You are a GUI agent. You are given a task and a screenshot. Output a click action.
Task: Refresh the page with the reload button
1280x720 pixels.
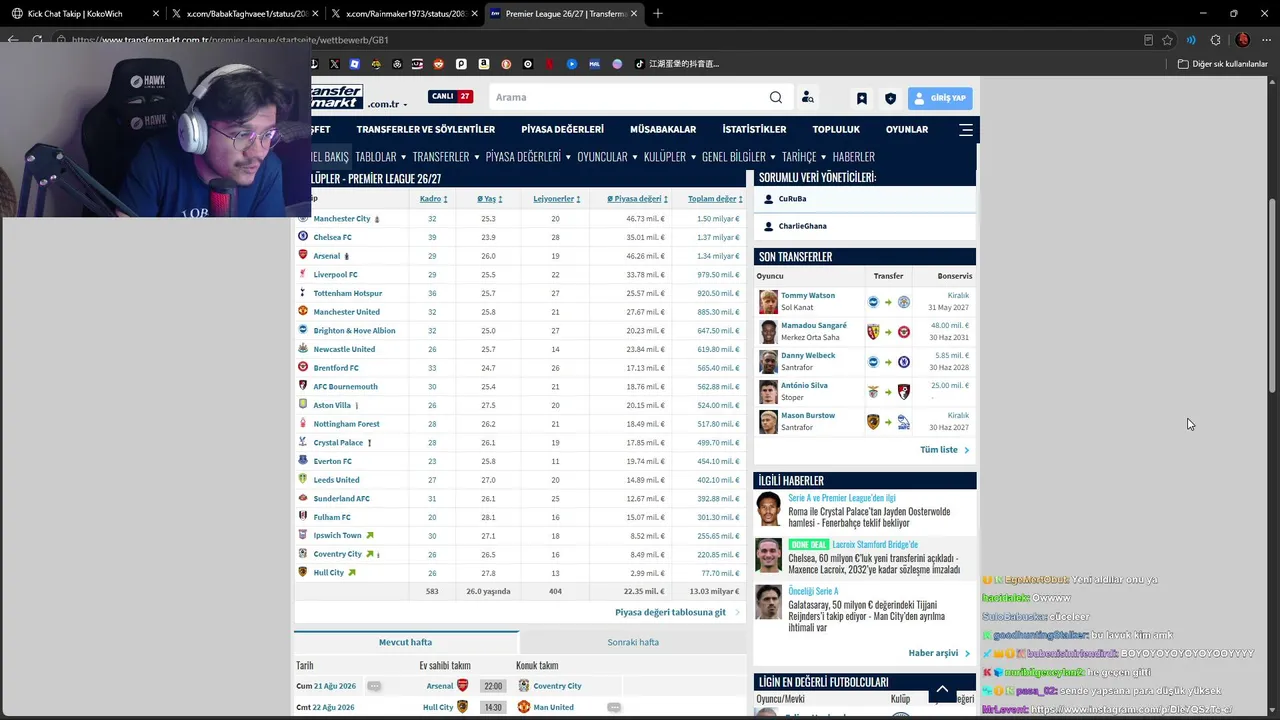(x=37, y=40)
